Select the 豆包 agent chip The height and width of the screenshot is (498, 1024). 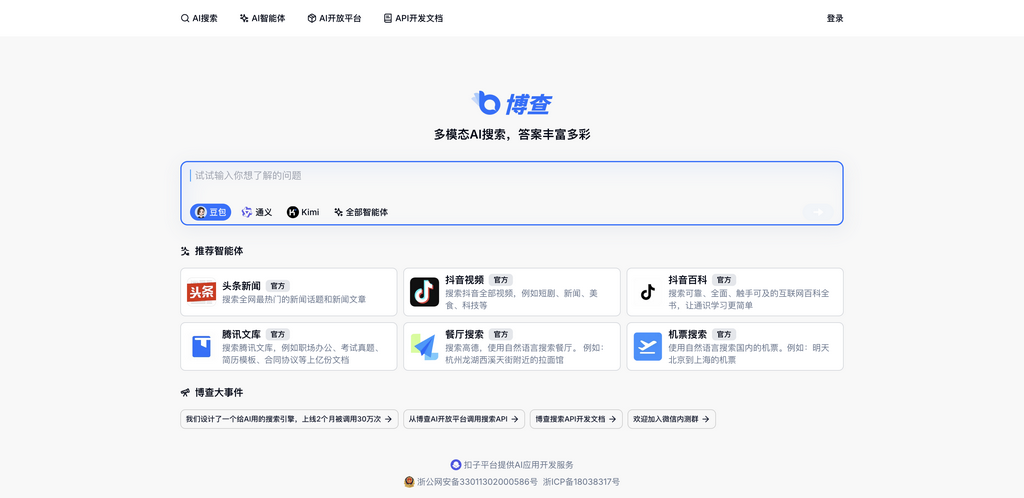pos(210,212)
